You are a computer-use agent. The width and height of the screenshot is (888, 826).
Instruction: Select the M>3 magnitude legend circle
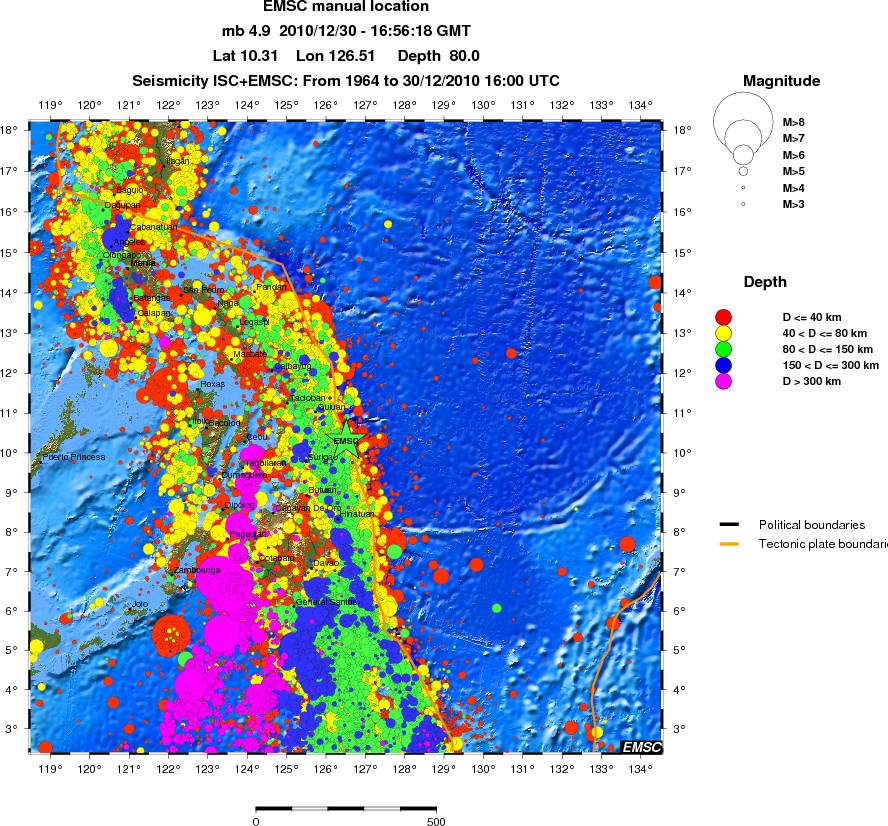point(743,204)
